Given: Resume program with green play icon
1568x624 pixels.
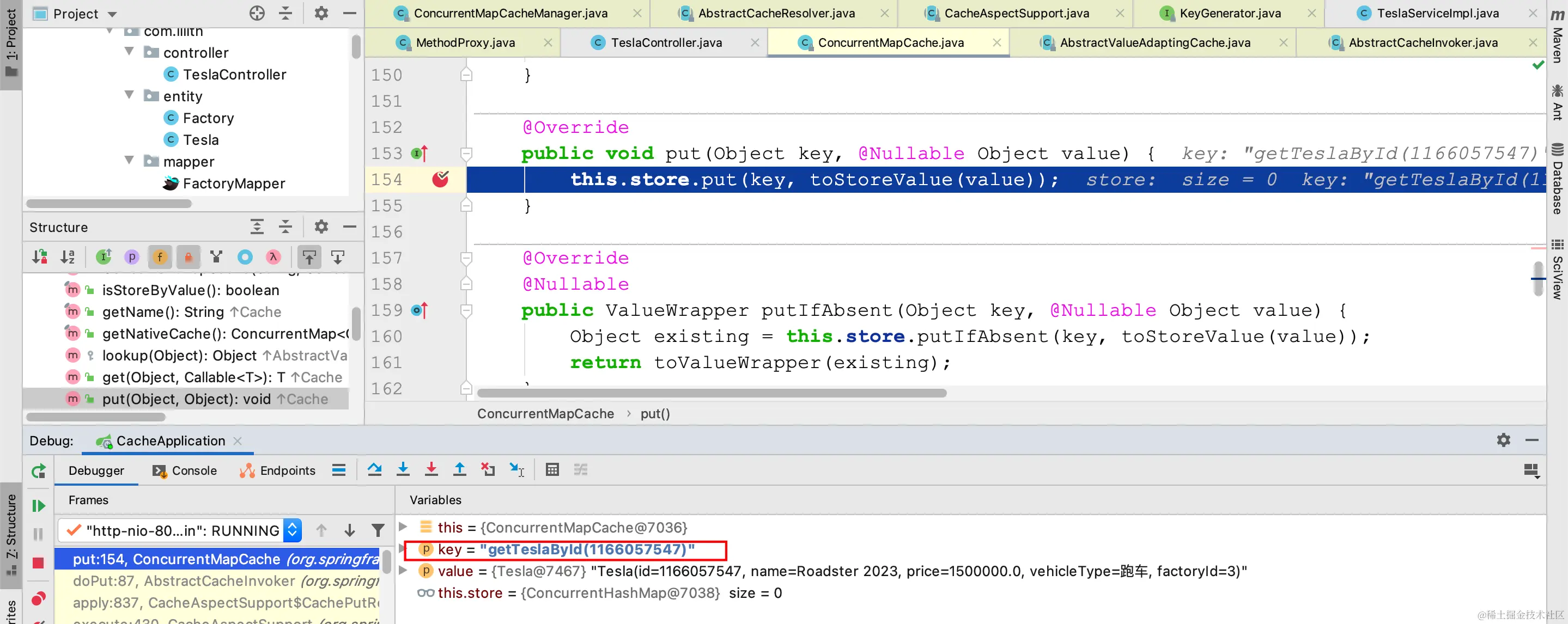Looking at the screenshot, I should pyautogui.click(x=38, y=505).
